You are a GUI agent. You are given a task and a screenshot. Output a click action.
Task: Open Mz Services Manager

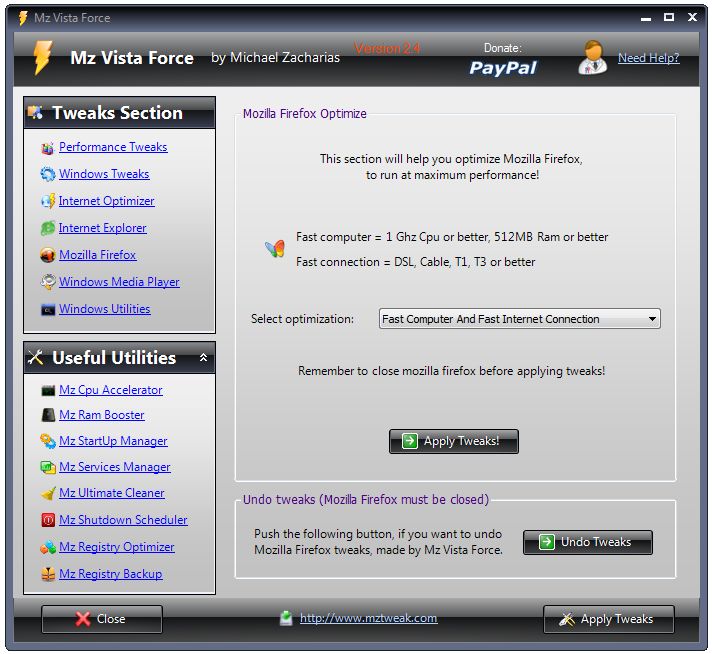point(114,467)
